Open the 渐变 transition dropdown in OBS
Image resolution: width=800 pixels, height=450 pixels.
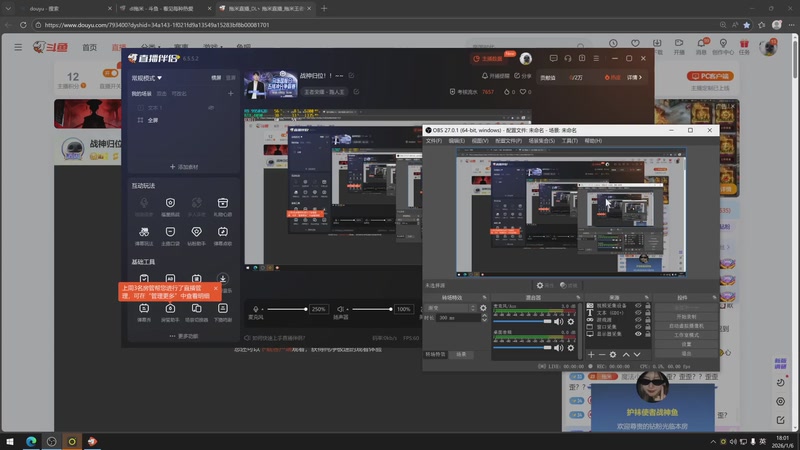[451, 308]
